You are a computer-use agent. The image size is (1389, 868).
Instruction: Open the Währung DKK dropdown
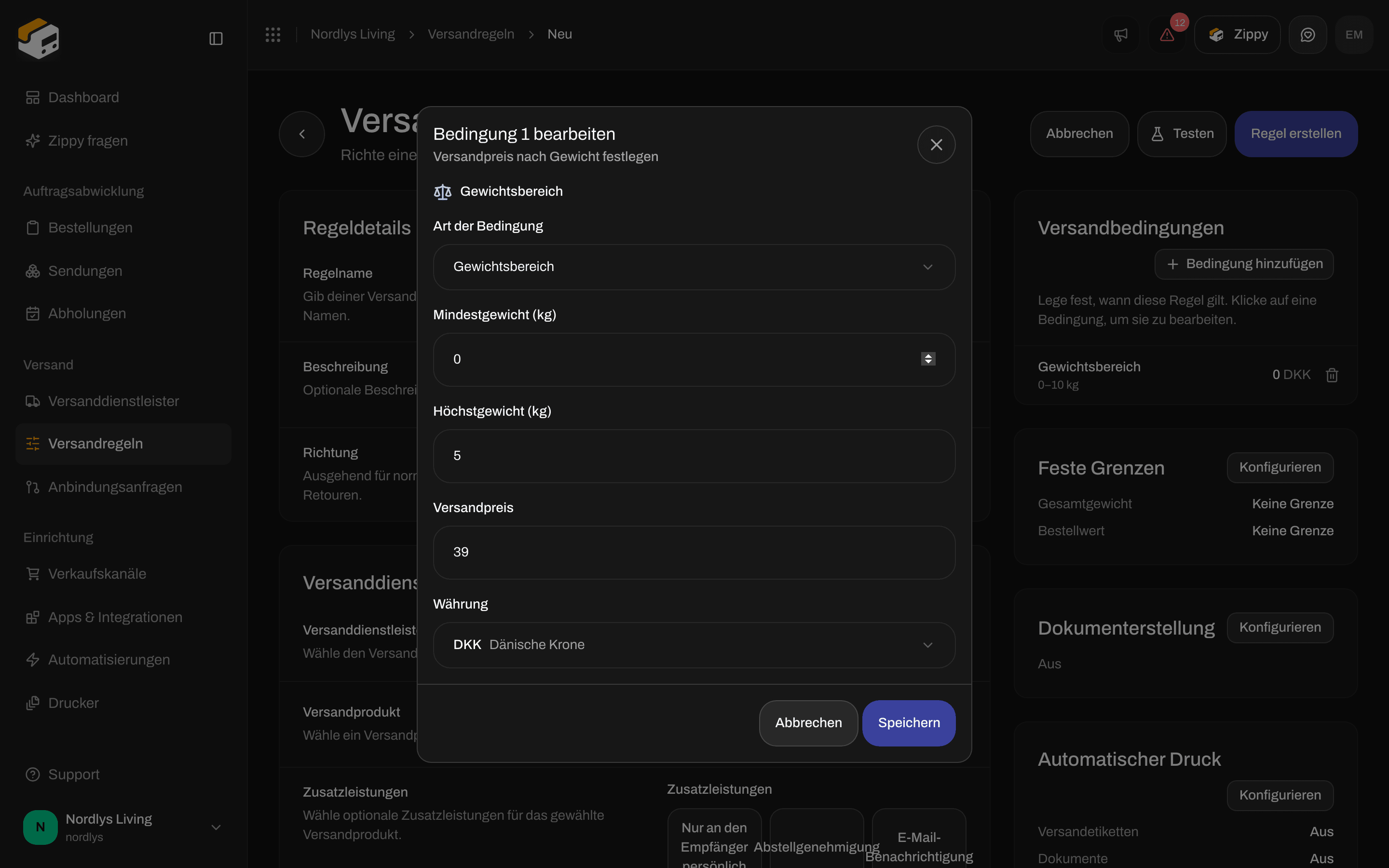[694, 645]
